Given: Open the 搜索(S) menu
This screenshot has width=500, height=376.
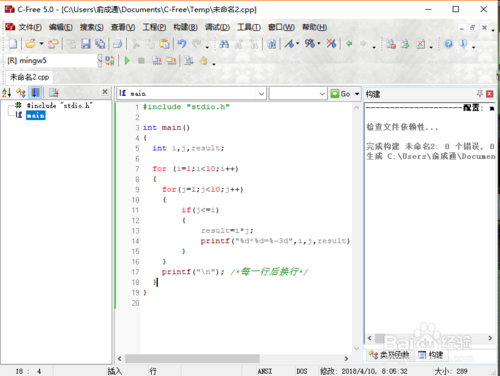Looking at the screenshot, I should tap(92, 27).
